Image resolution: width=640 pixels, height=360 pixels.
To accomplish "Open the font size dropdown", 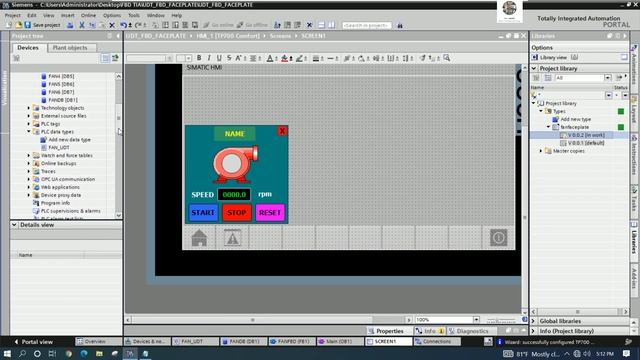I will click(188, 58).
